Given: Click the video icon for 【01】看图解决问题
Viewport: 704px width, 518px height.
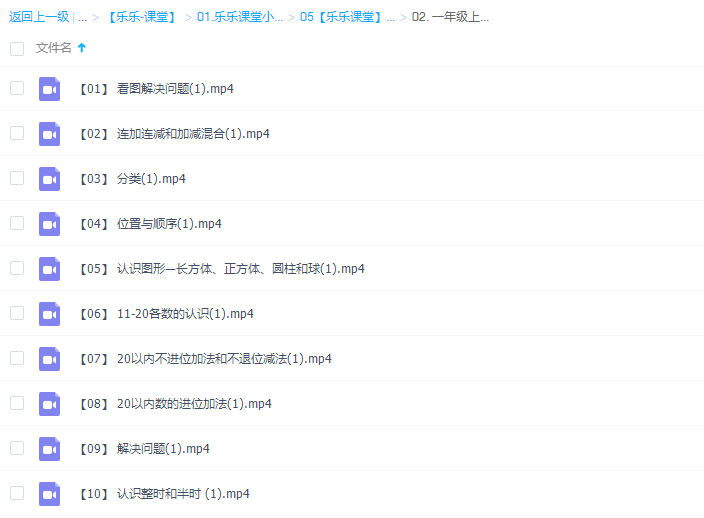Looking at the screenshot, I should pos(49,89).
